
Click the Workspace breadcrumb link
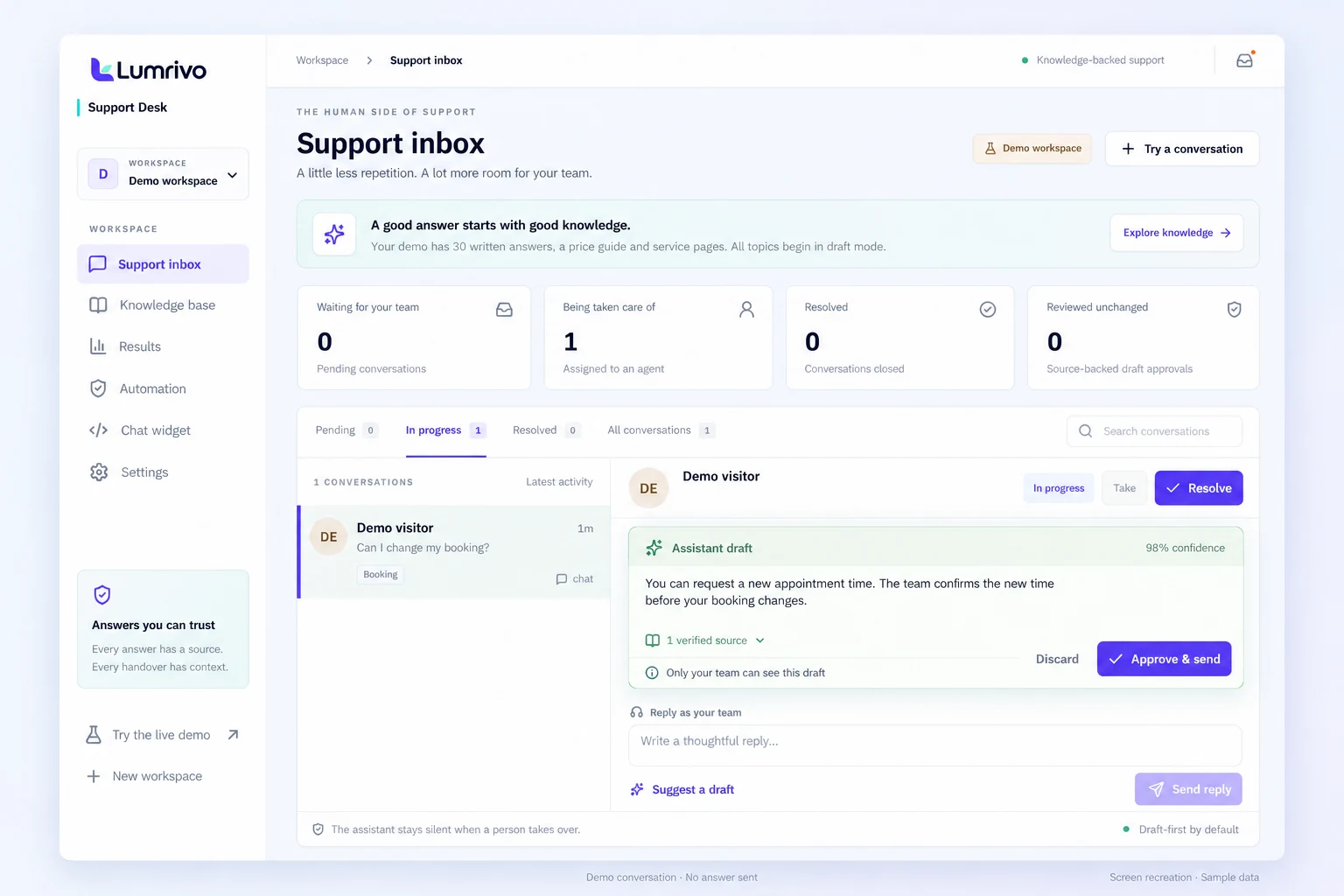click(x=322, y=60)
